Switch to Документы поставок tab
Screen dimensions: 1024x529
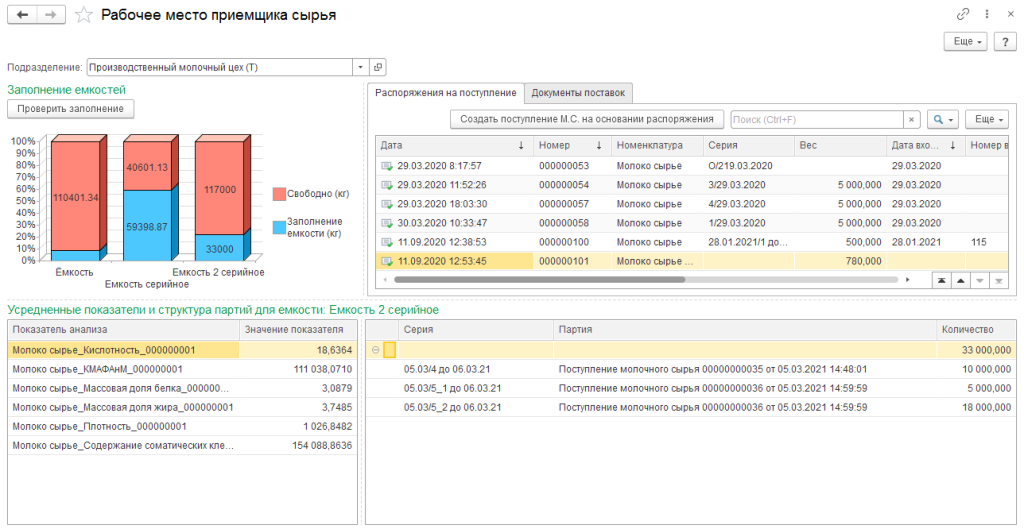(x=578, y=93)
